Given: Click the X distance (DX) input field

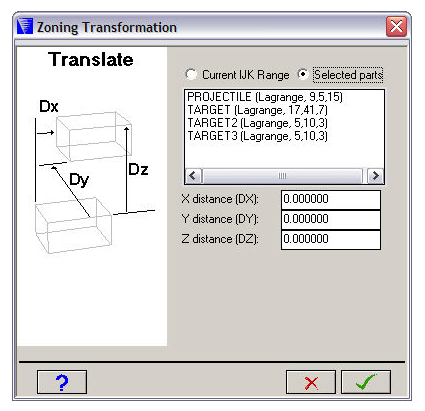Looking at the screenshot, I should [x=331, y=199].
